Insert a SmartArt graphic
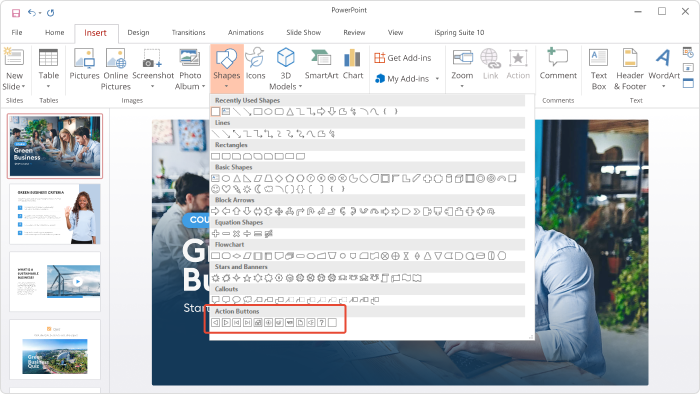Image resolution: width=700 pixels, height=394 pixels. (x=321, y=64)
